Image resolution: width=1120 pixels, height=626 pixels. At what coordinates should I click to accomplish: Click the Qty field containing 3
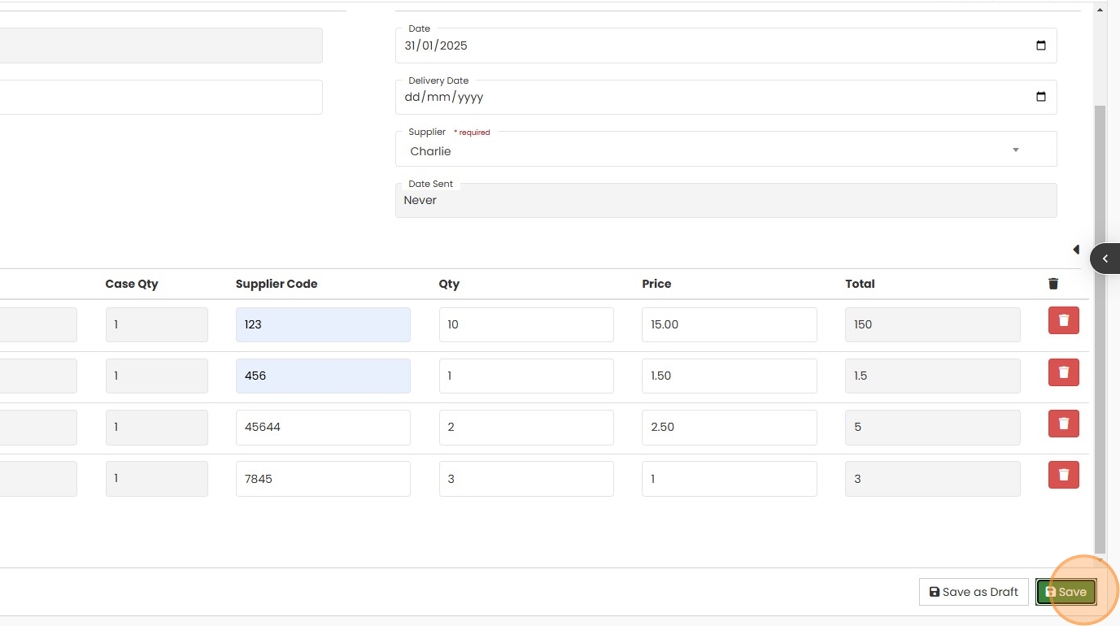coord(526,479)
